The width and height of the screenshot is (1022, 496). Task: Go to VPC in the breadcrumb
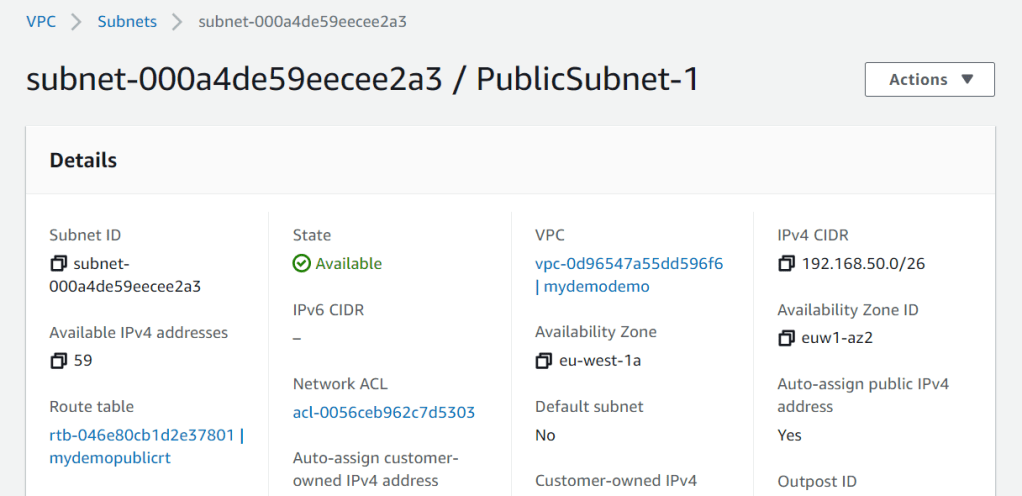coord(41,22)
